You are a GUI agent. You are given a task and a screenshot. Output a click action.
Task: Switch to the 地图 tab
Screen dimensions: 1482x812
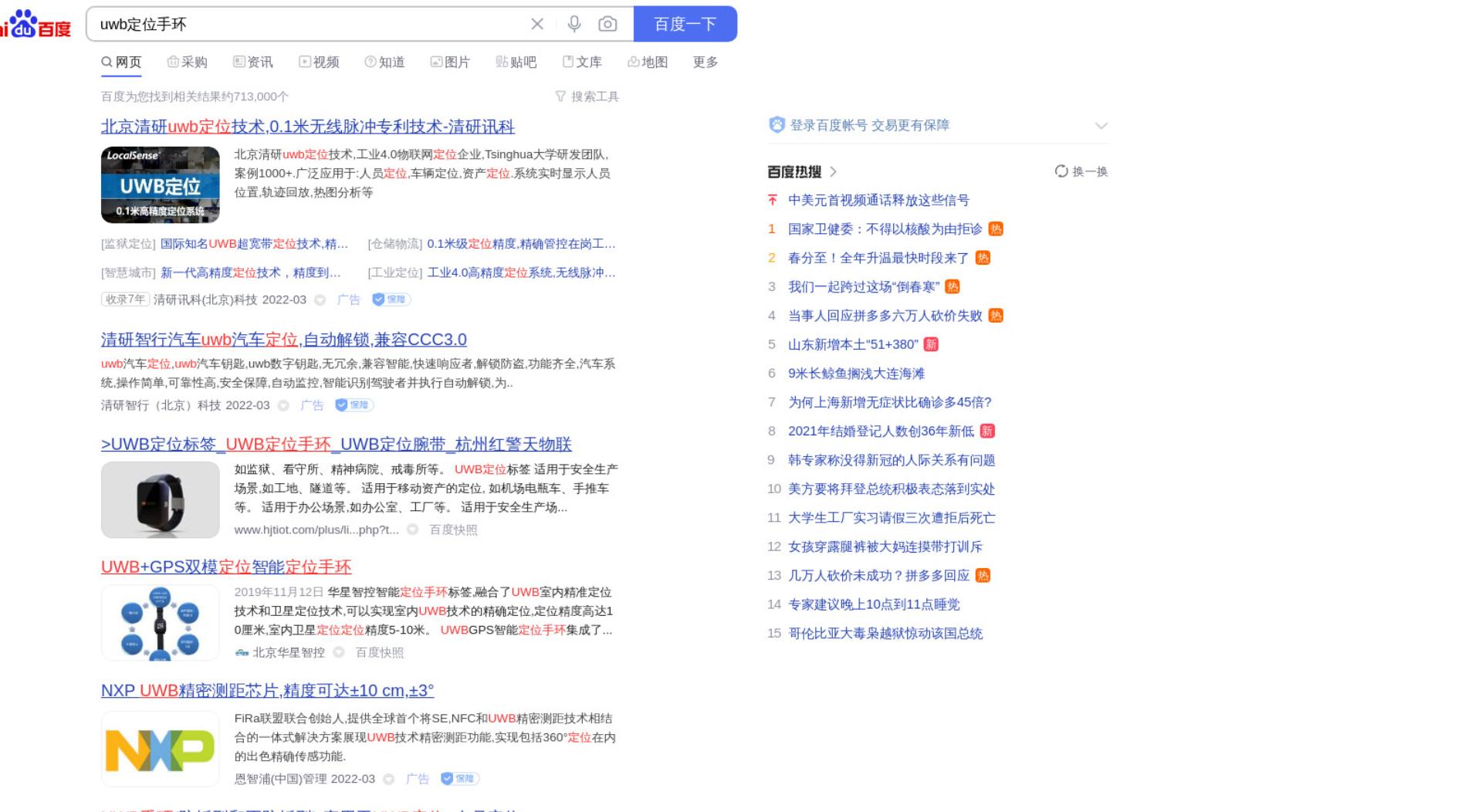[648, 62]
